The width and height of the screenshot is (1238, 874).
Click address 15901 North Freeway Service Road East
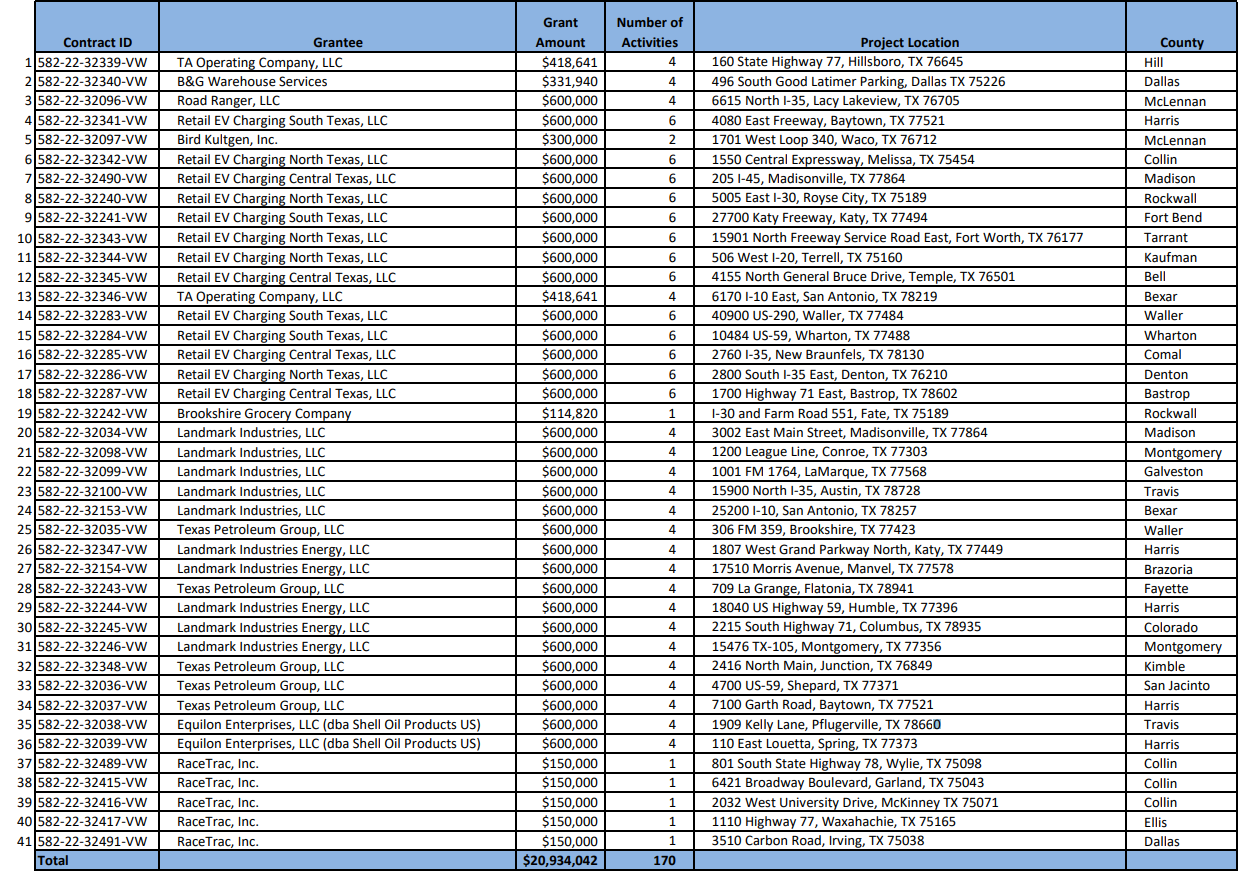pyautogui.click(x=897, y=238)
